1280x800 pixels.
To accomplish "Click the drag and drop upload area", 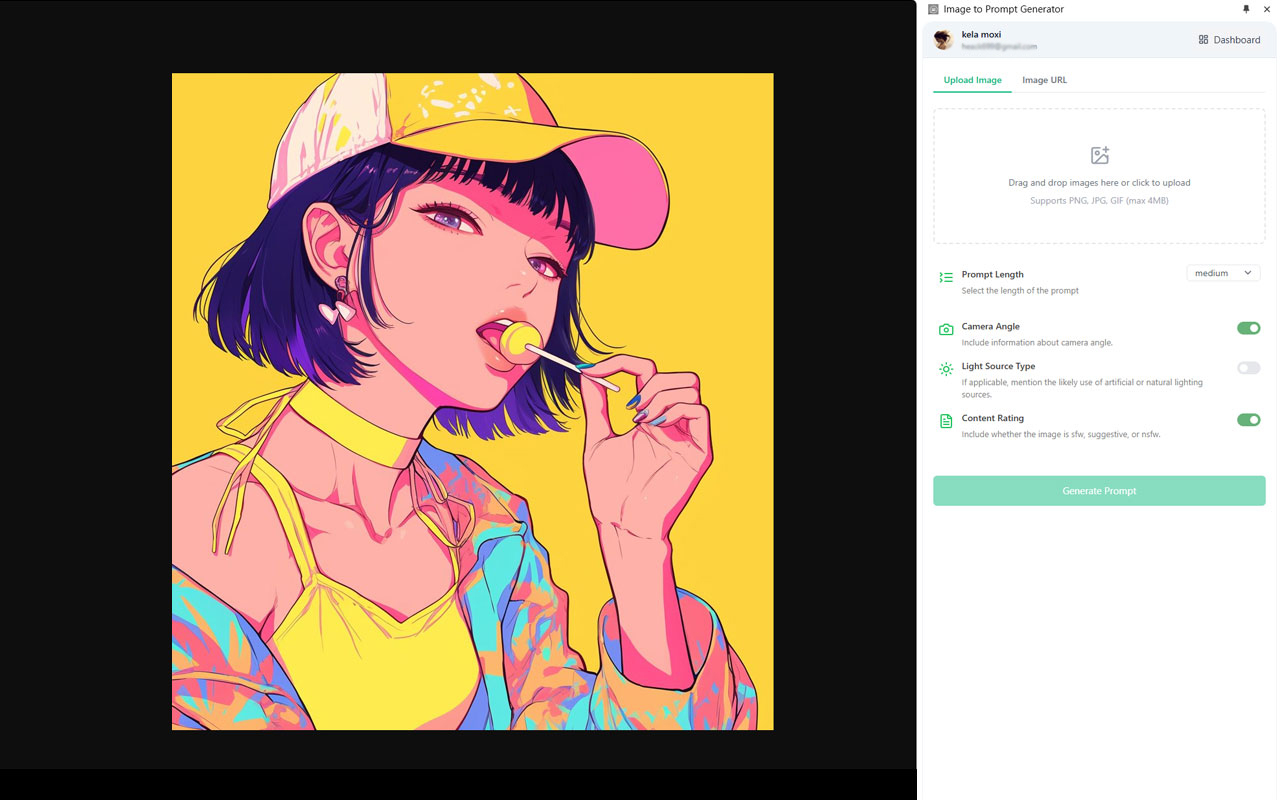I will coord(1099,176).
